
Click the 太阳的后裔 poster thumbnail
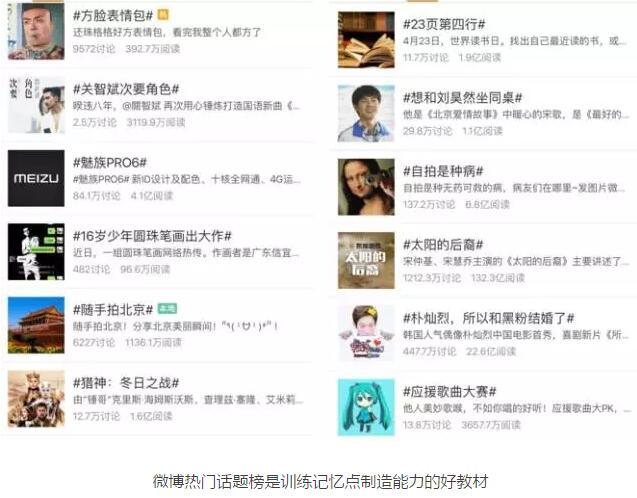point(366,260)
